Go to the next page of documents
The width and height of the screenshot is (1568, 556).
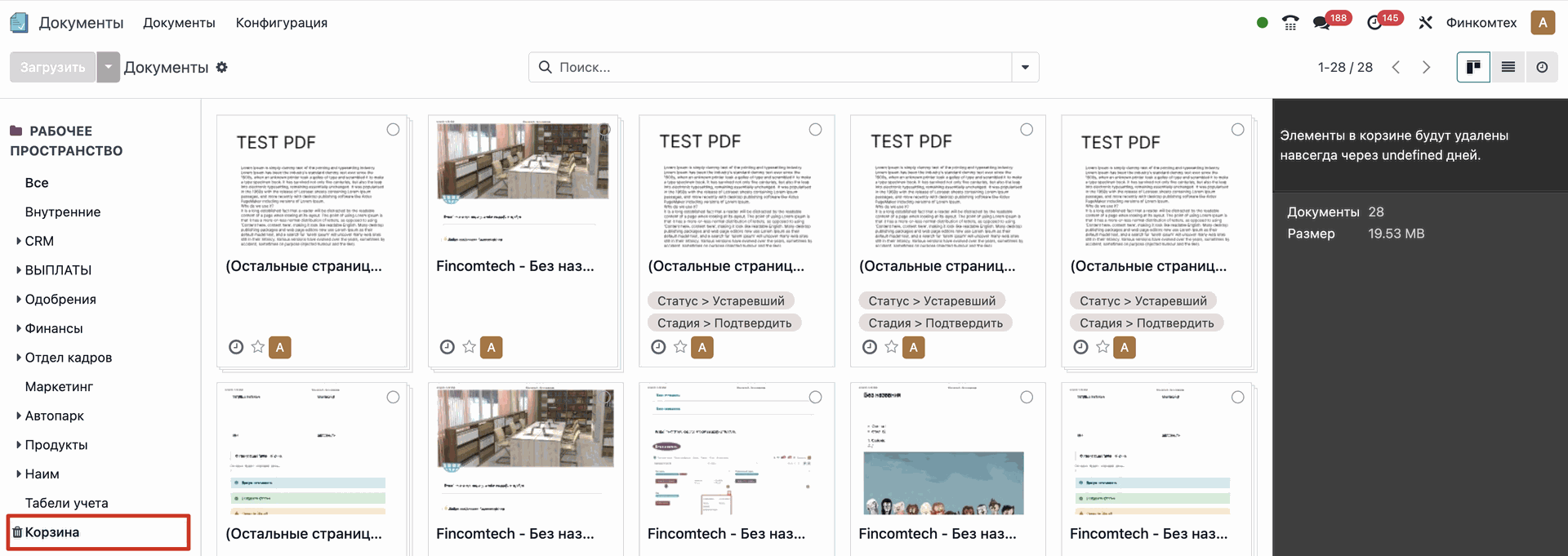pyautogui.click(x=1426, y=67)
